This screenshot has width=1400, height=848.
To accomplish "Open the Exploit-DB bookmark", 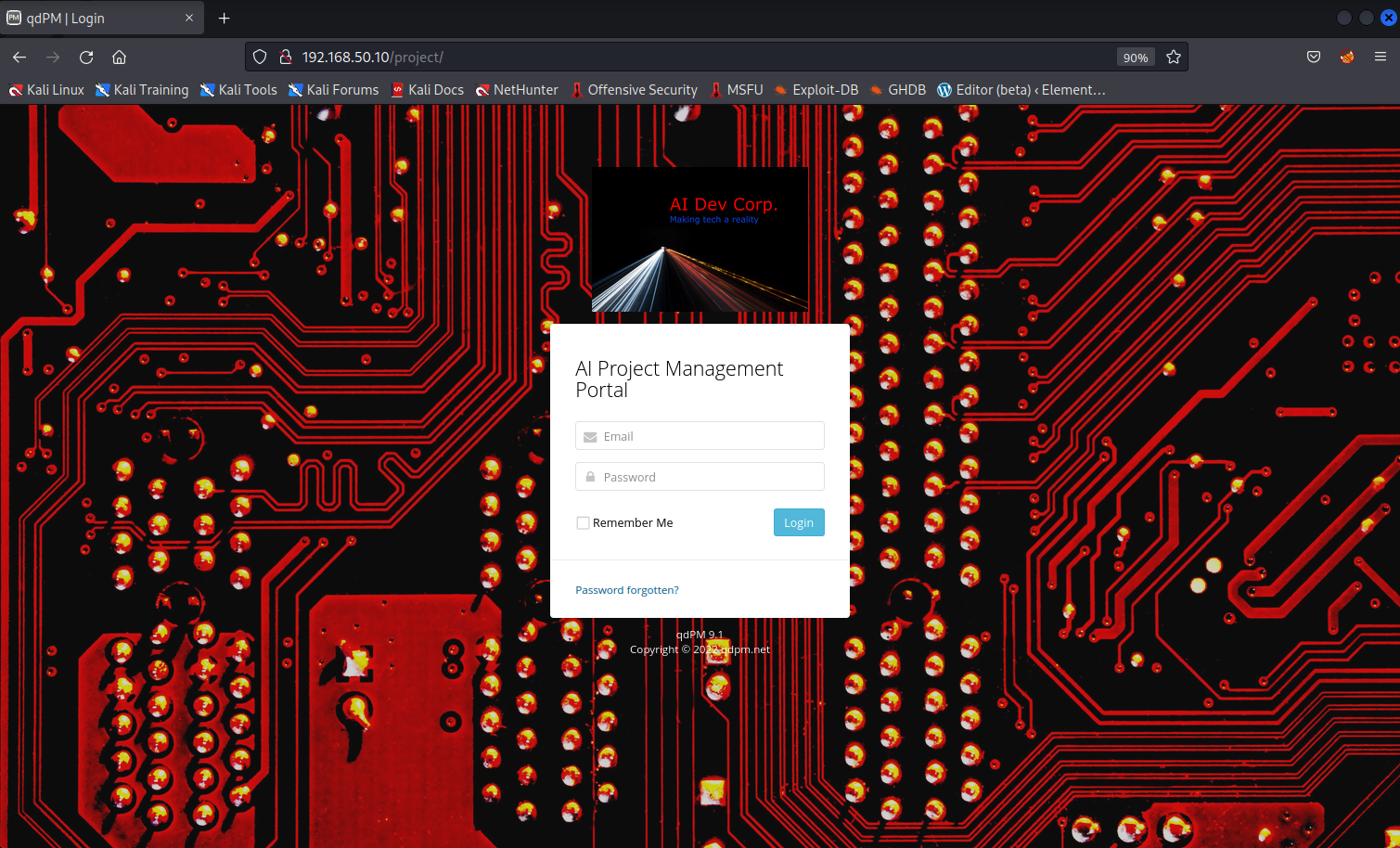I will point(816,90).
